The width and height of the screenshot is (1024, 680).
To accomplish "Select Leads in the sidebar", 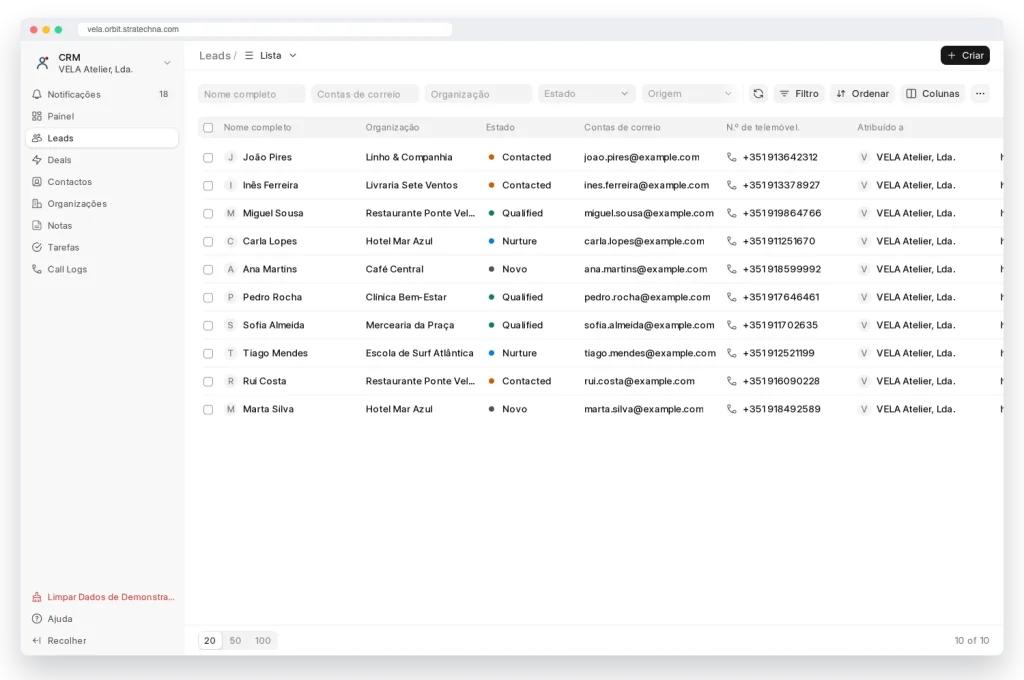I will pyautogui.click(x=101, y=138).
